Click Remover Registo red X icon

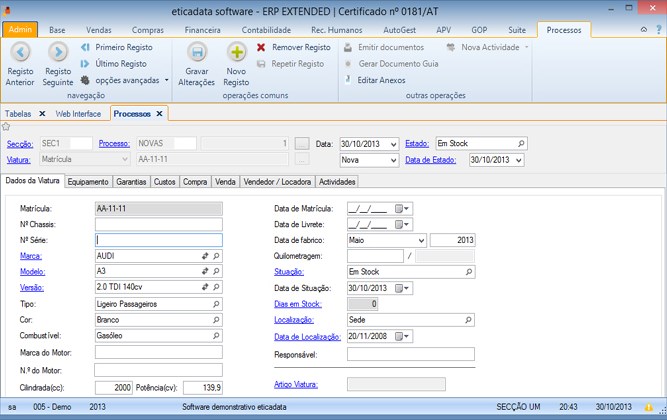point(261,47)
